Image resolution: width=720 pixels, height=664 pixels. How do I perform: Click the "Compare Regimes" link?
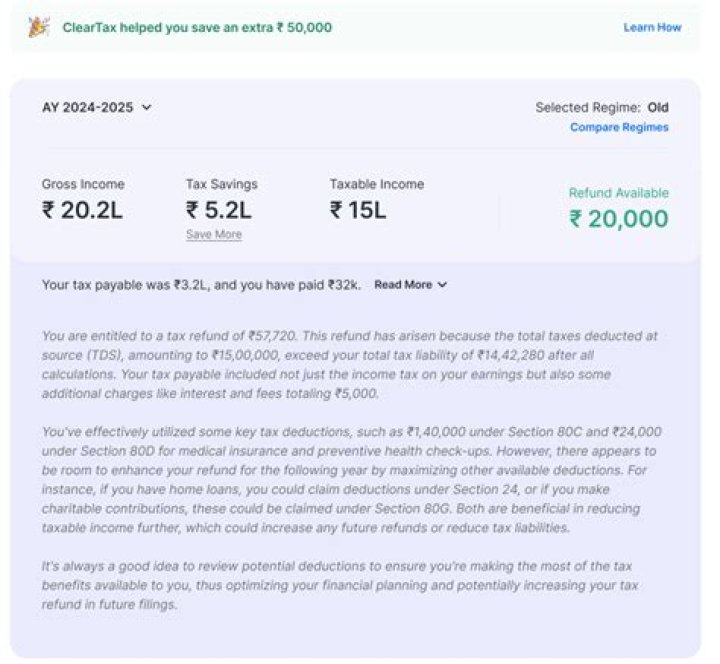point(619,127)
